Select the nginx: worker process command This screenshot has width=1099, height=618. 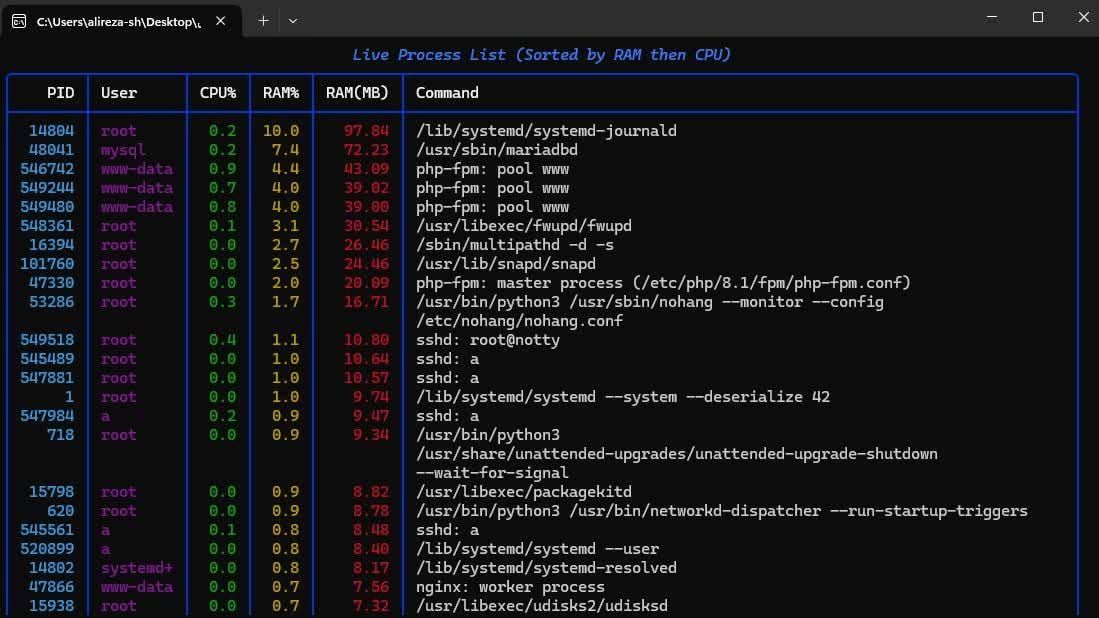click(510, 586)
